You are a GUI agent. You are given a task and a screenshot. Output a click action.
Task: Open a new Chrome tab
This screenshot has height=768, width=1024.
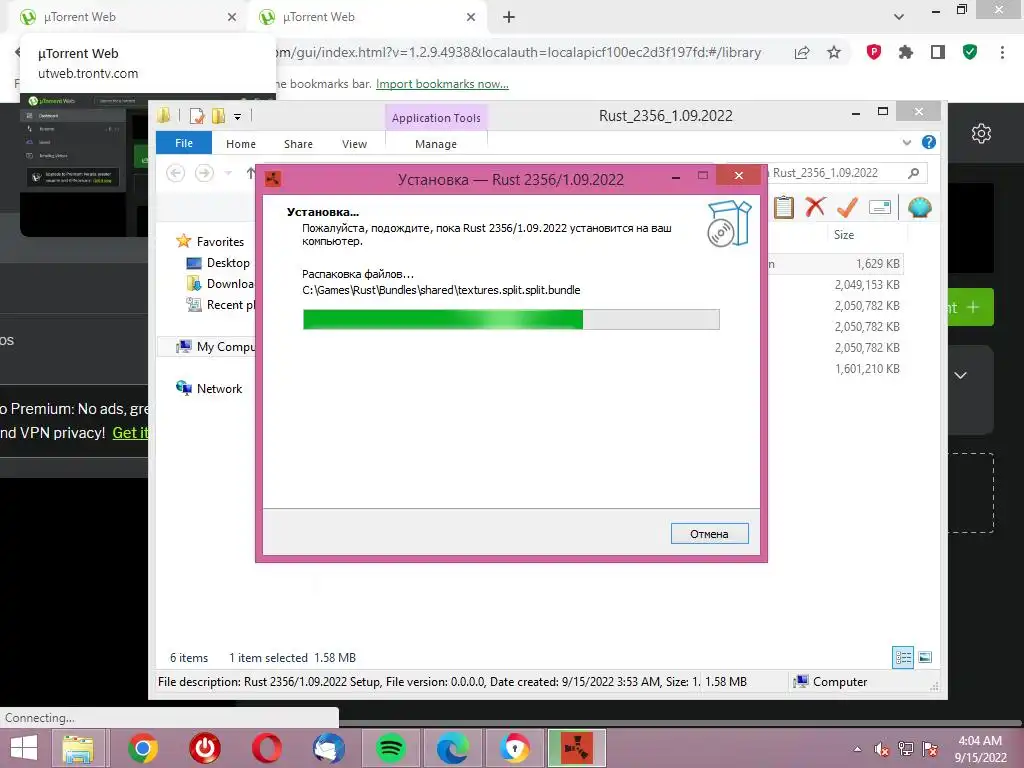point(509,17)
